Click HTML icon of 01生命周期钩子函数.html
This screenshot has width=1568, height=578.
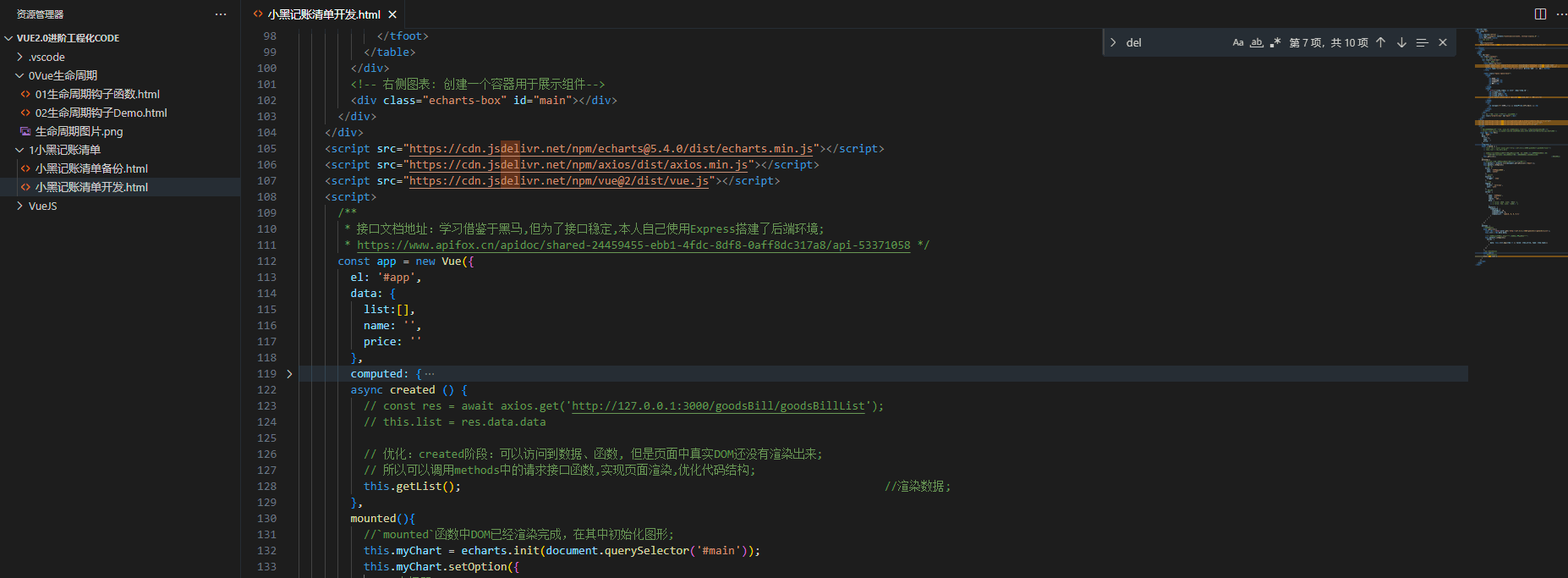pyautogui.click(x=25, y=94)
